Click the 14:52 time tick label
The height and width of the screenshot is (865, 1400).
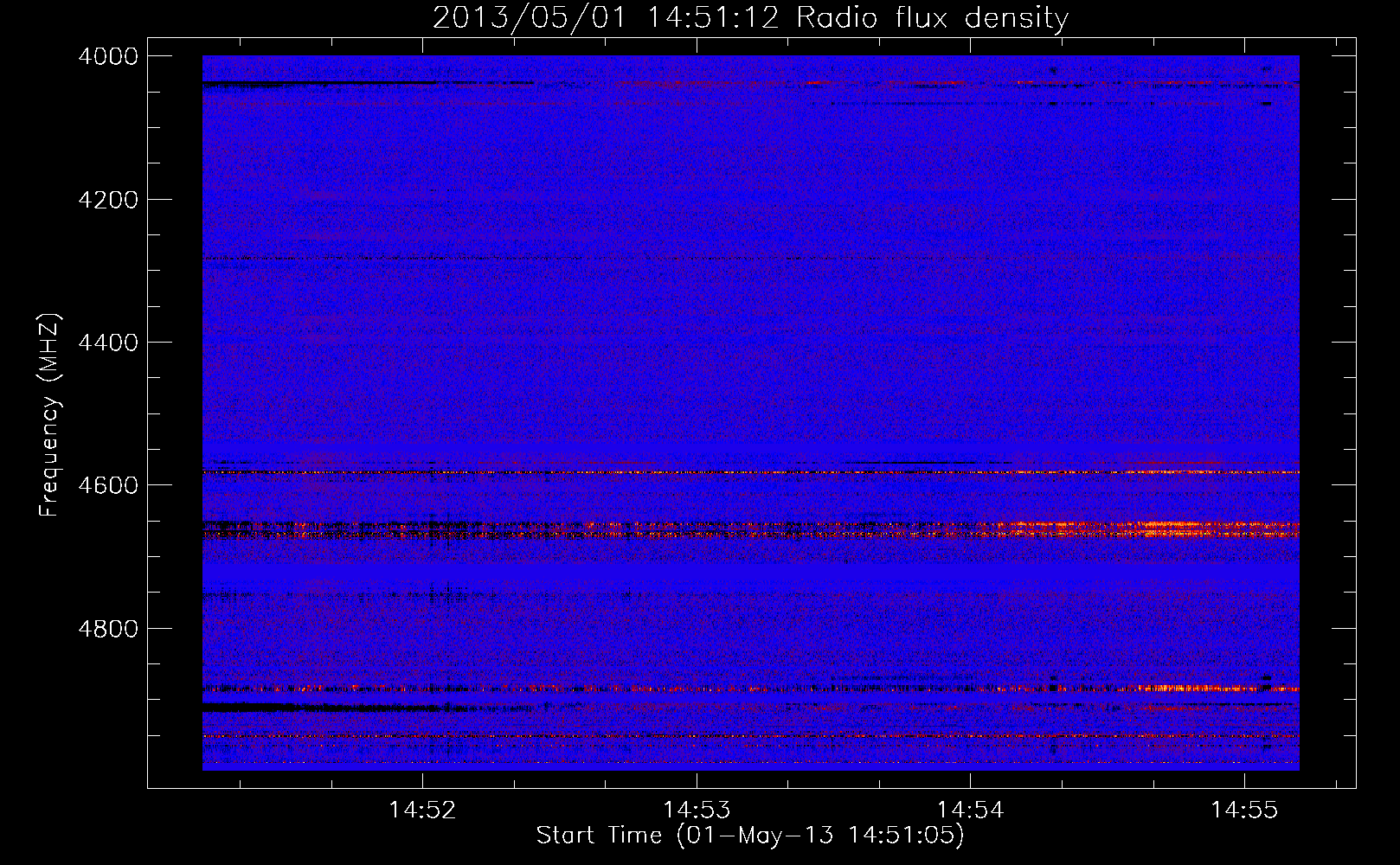point(422,810)
